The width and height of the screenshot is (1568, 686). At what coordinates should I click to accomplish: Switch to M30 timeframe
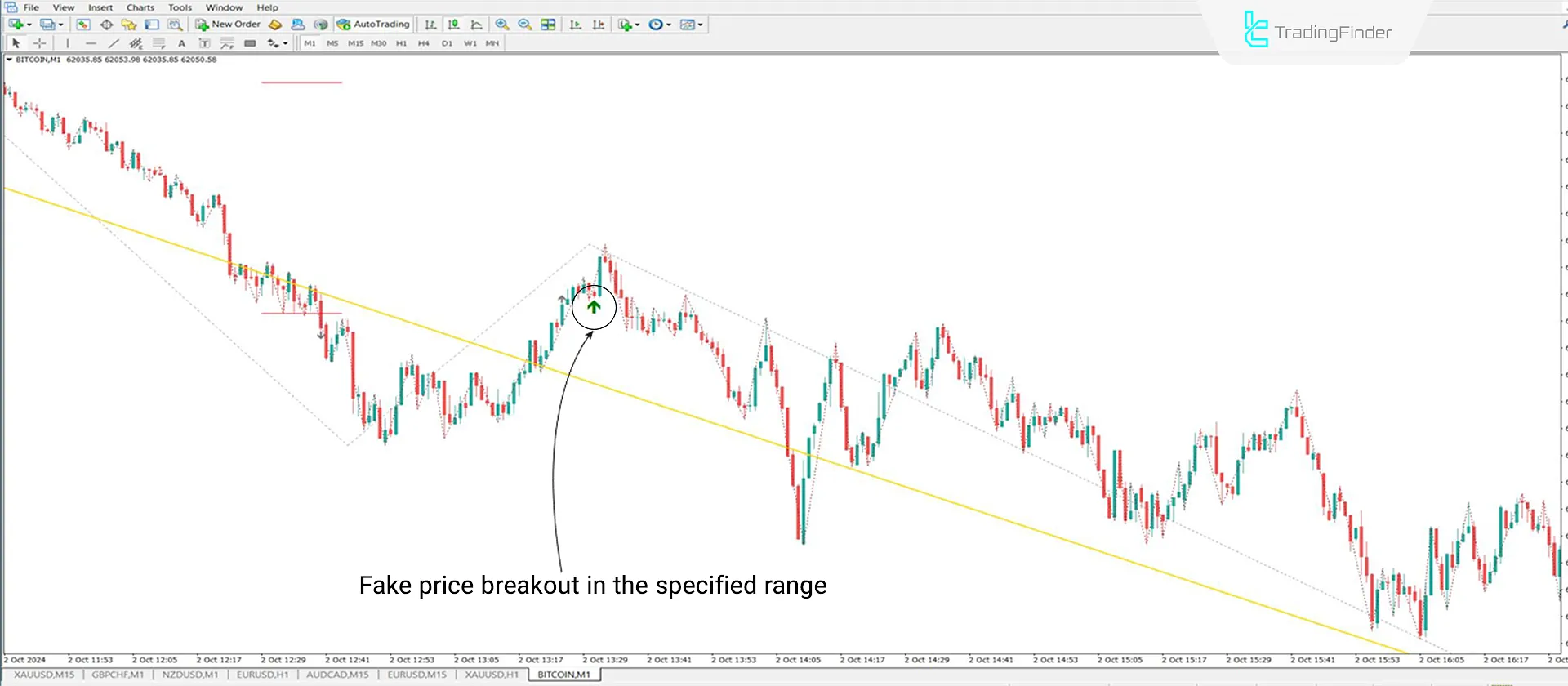[378, 43]
